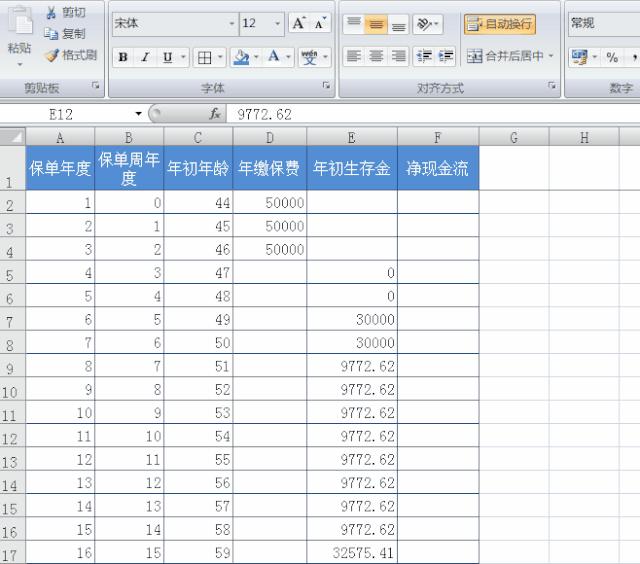Screen dimensions: 640x564
Task: Click cell D2 containing 50000
Action: point(270,202)
